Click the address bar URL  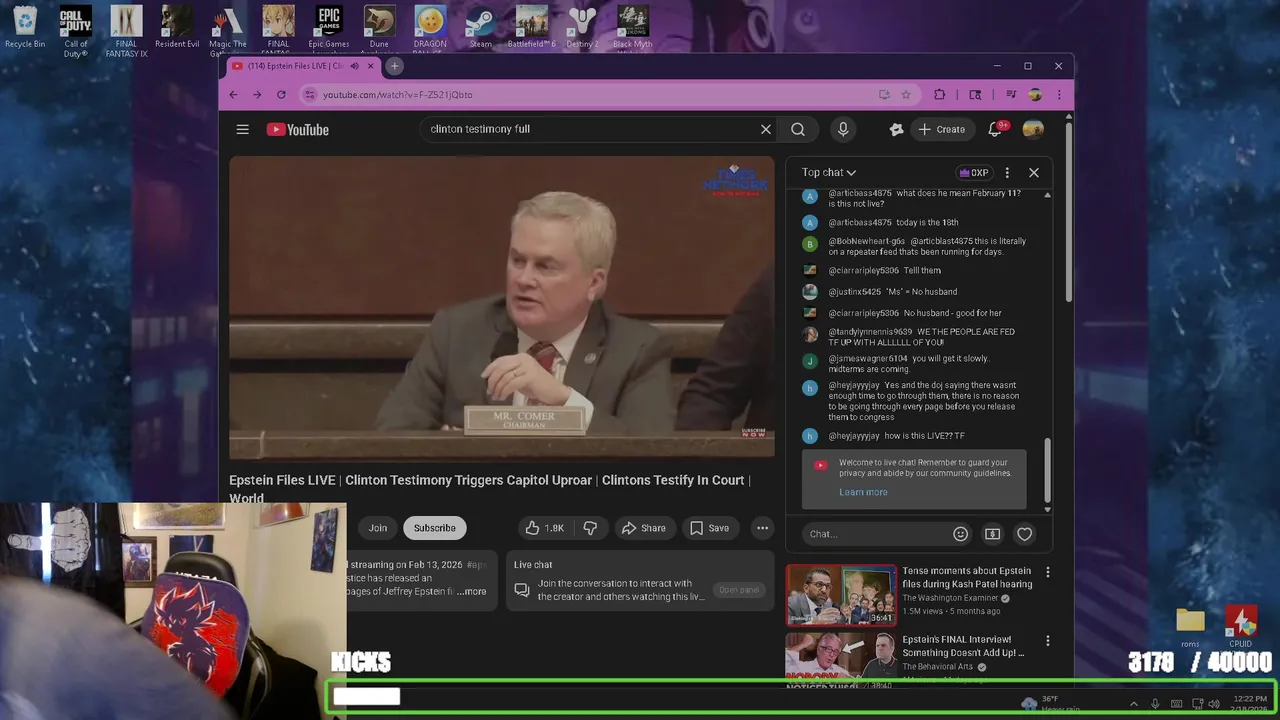[397, 94]
